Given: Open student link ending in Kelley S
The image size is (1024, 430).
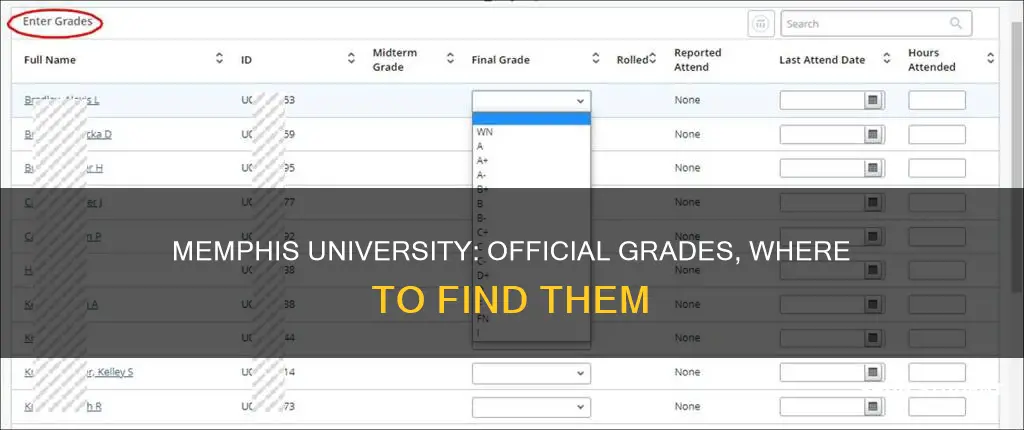Looking at the screenshot, I should click(79, 372).
